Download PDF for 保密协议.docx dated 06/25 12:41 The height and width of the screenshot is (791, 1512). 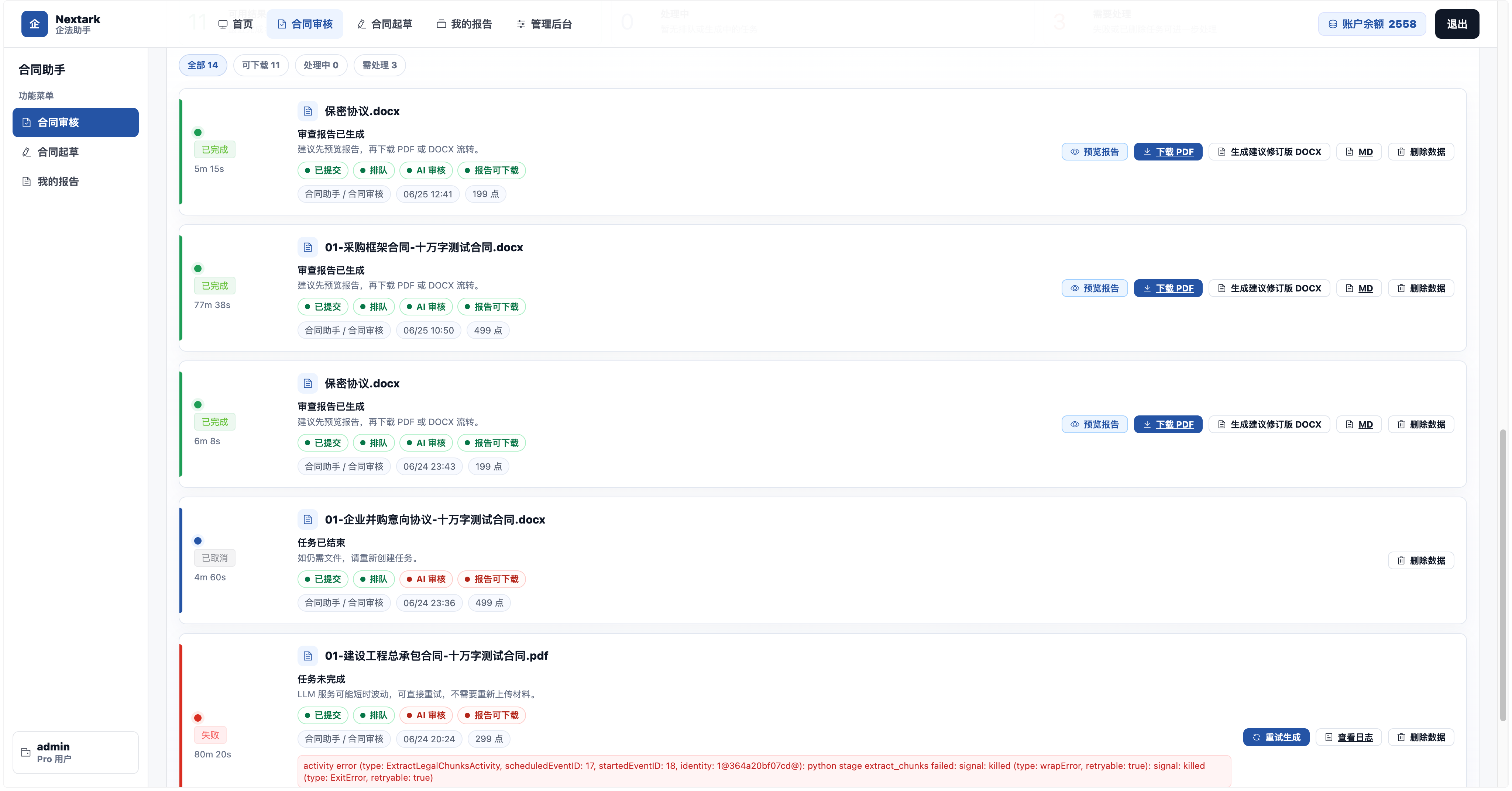coord(1168,152)
